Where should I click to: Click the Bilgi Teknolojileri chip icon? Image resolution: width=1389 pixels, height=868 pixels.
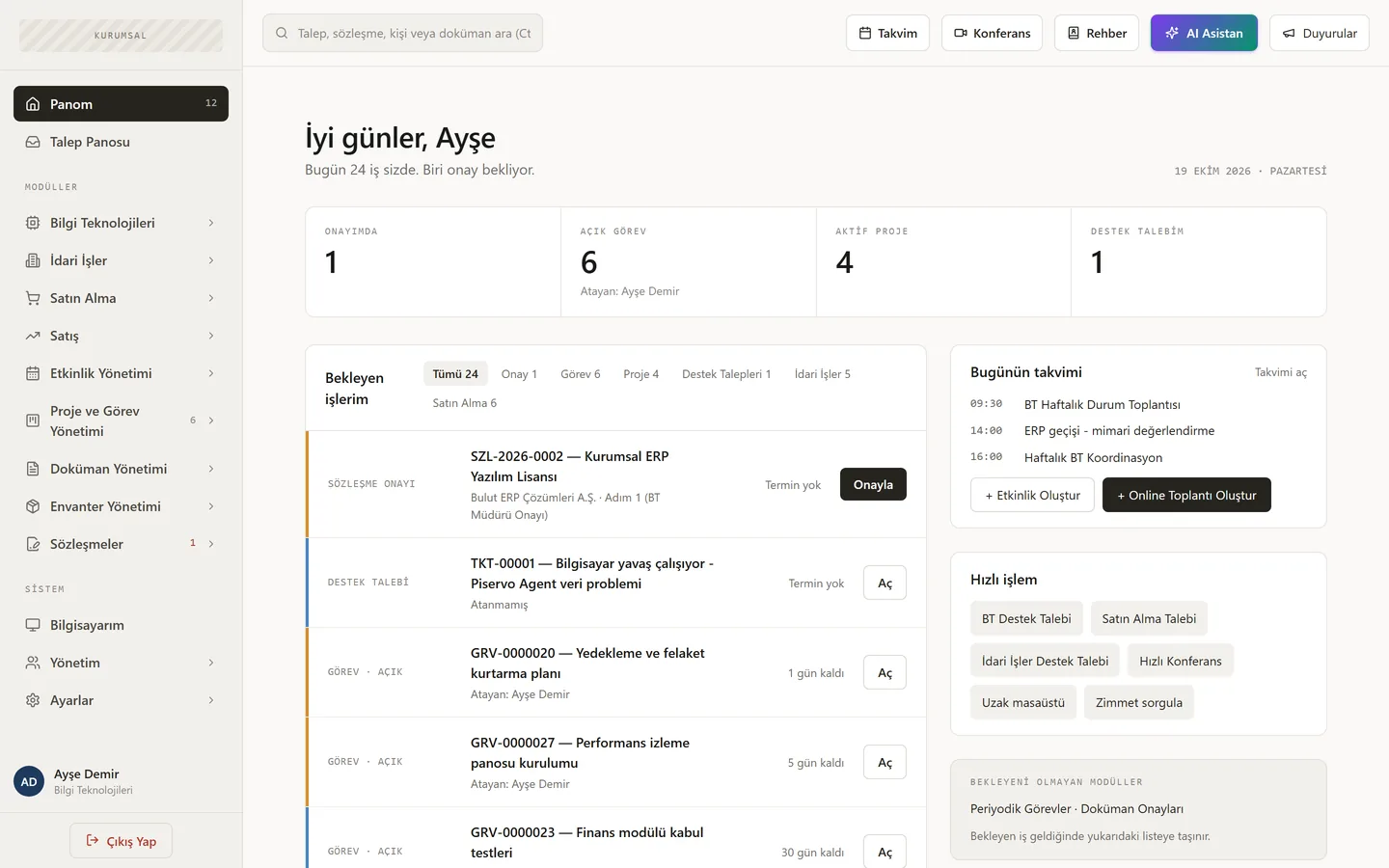[33, 223]
